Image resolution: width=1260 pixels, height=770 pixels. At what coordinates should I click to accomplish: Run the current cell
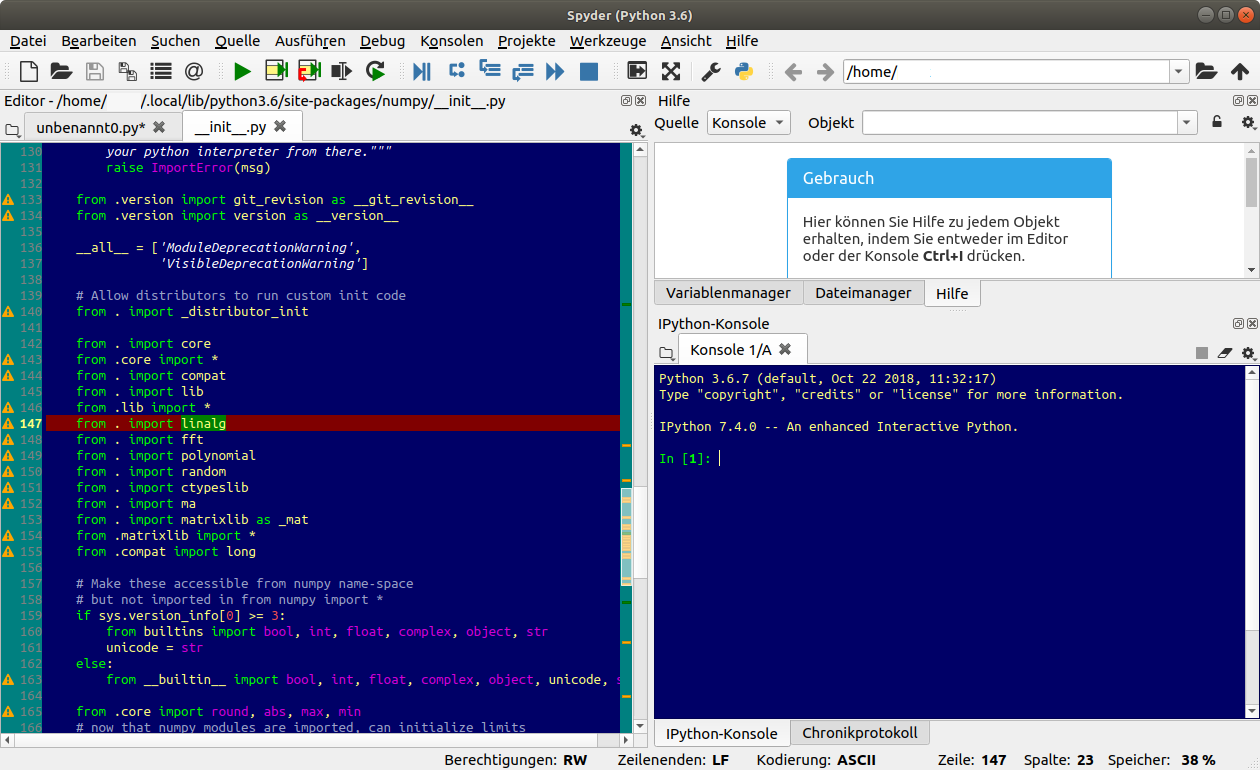(x=274, y=71)
